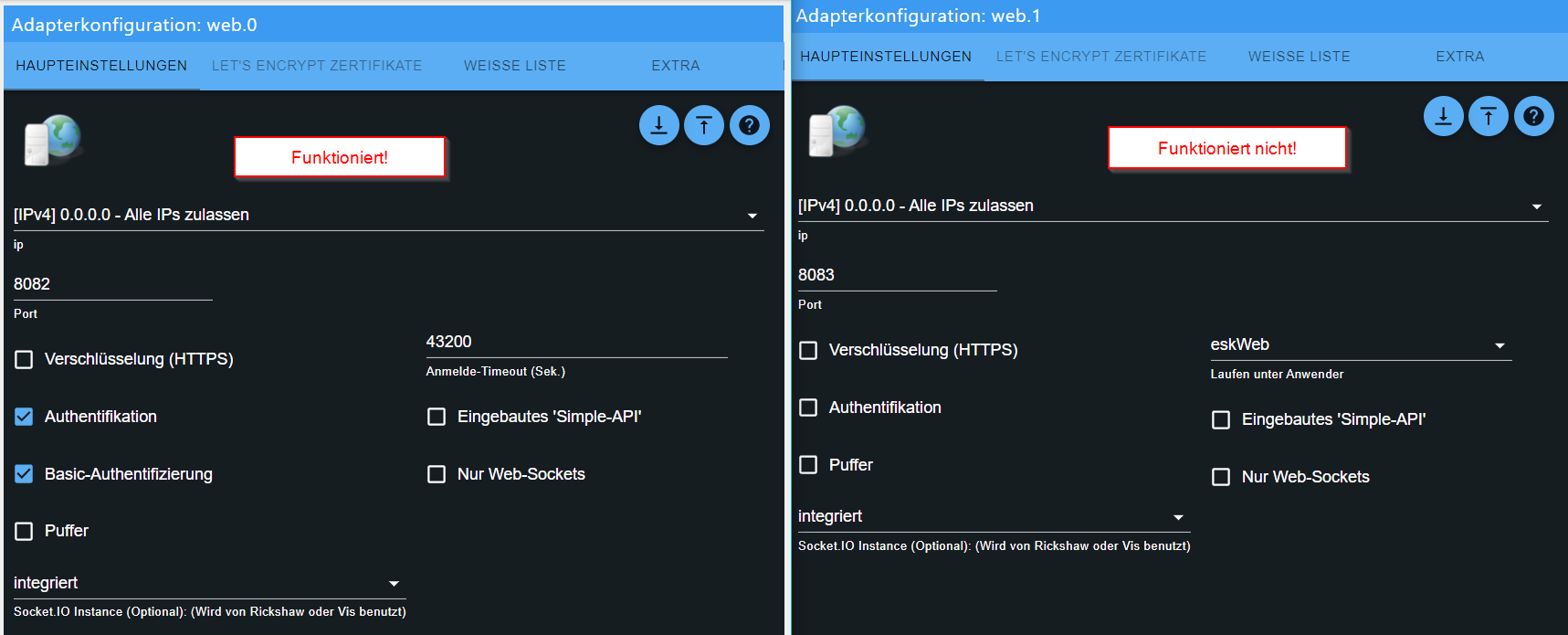Click download icon in web.1 panel

(x=1443, y=116)
